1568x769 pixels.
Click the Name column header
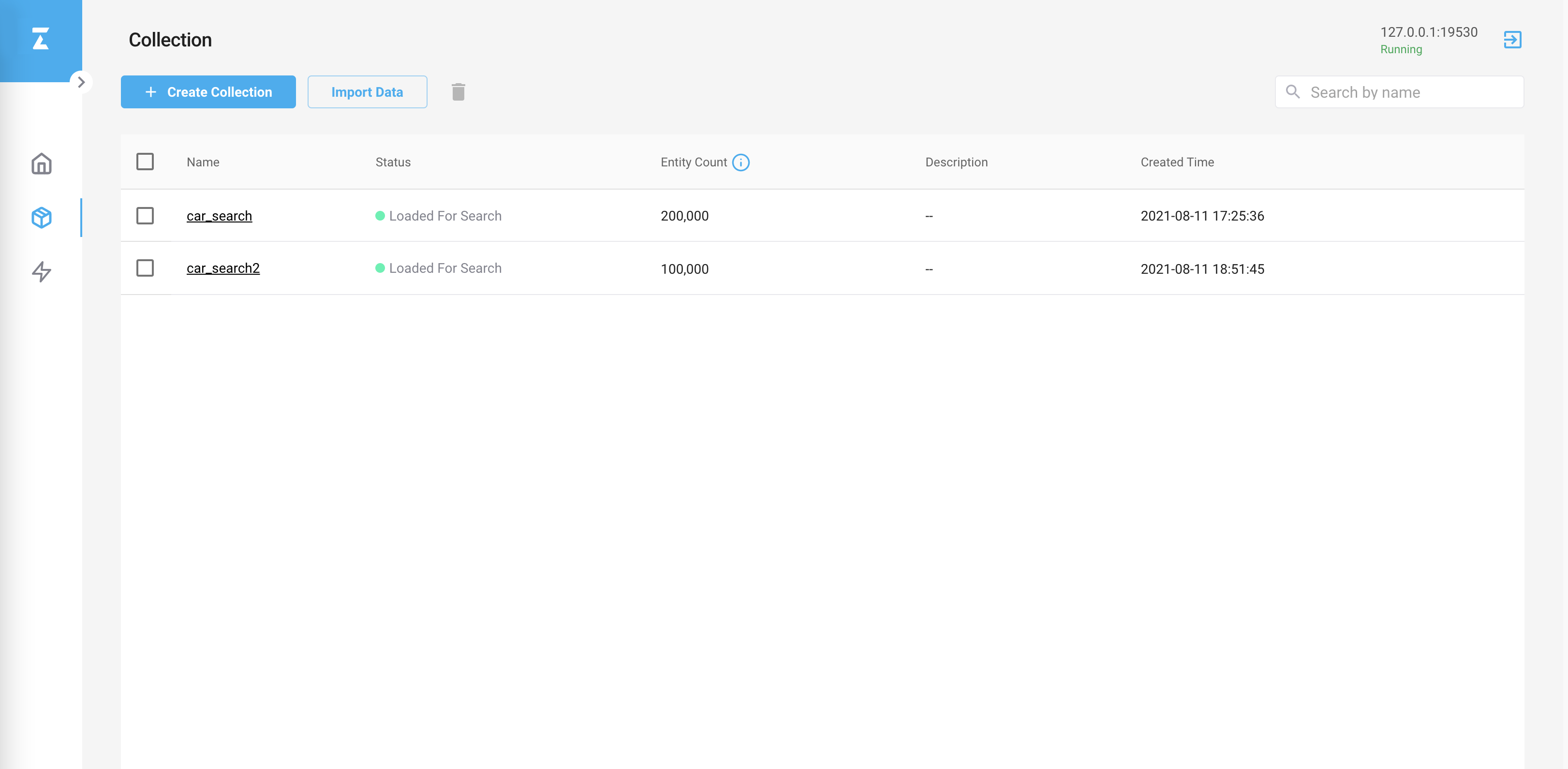203,162
